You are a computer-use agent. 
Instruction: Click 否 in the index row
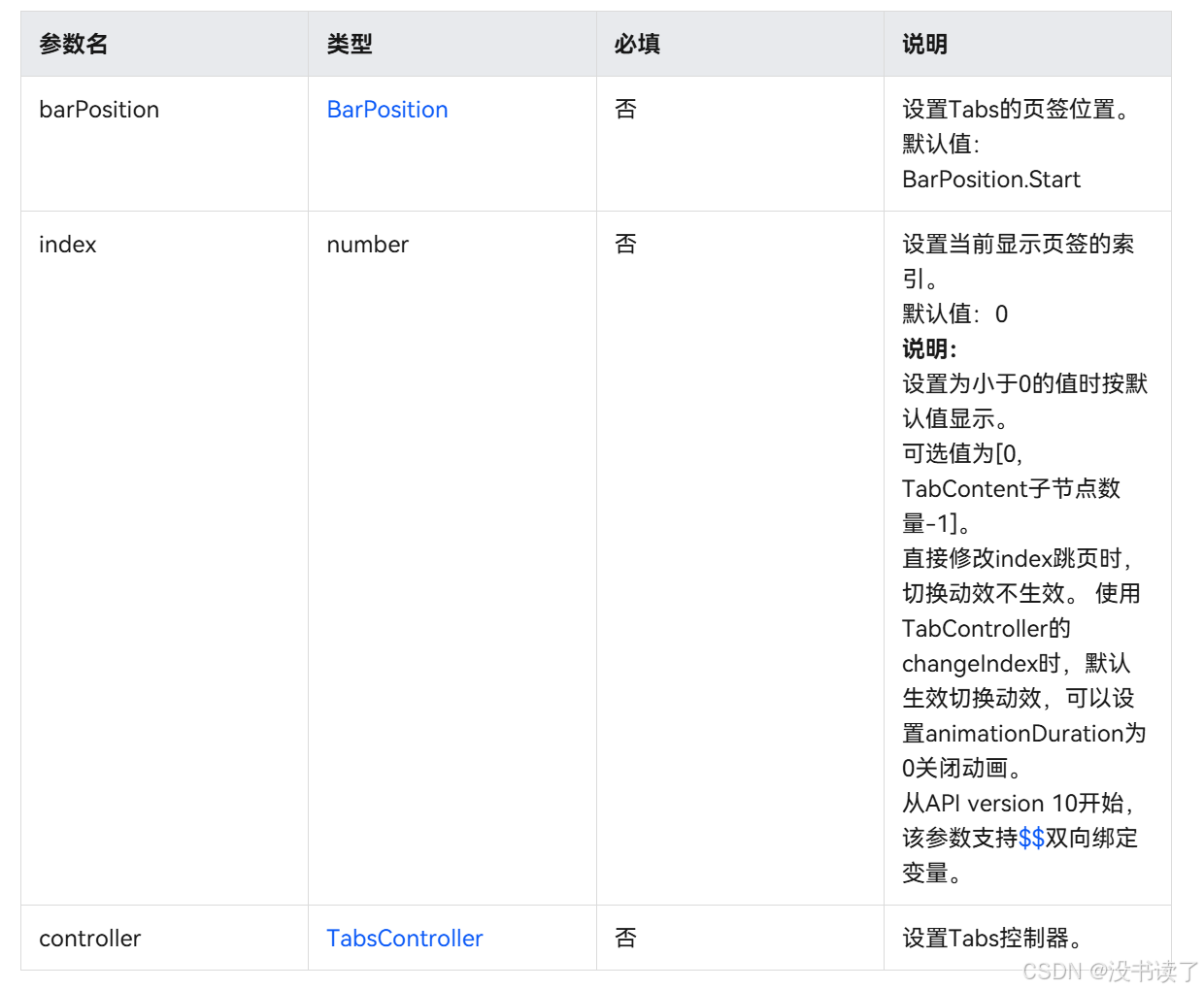(x=626, y=245)
